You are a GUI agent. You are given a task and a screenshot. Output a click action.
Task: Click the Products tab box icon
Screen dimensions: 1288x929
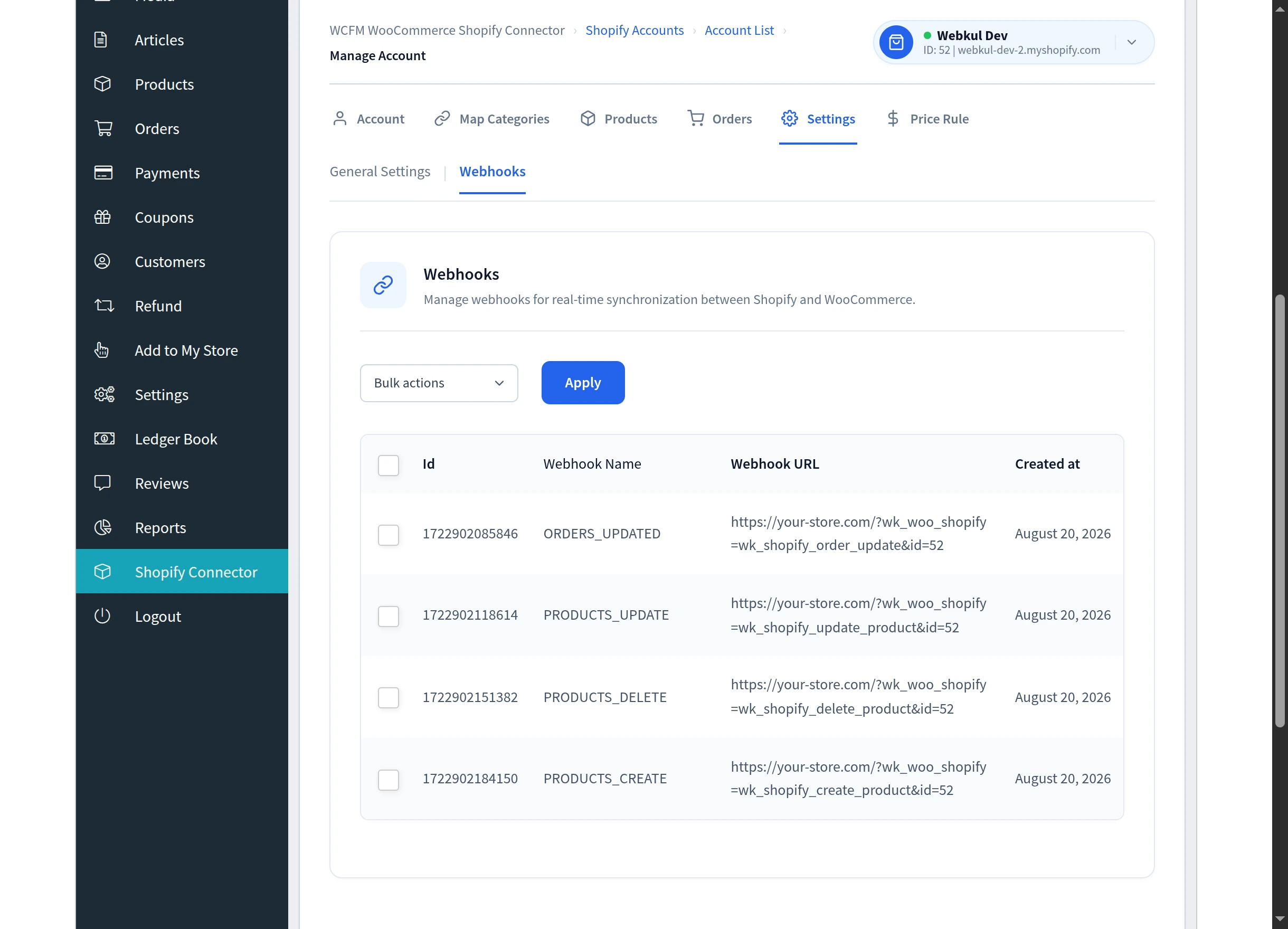coord(588,118)
